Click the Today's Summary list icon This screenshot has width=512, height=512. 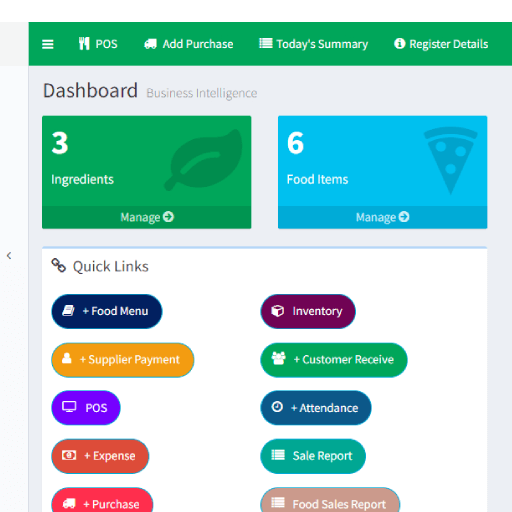point(266,43)
